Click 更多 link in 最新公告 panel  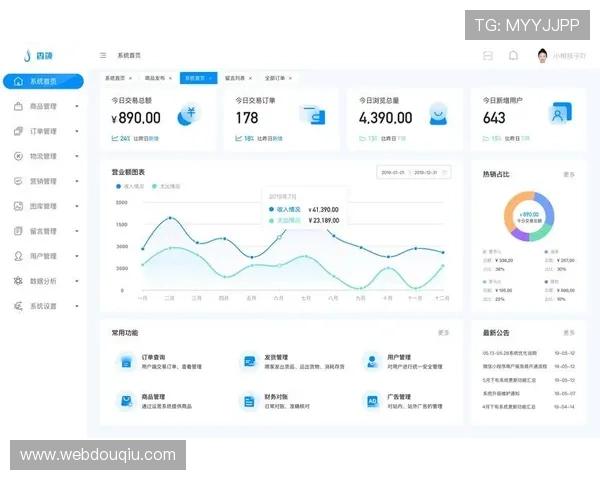569,332
